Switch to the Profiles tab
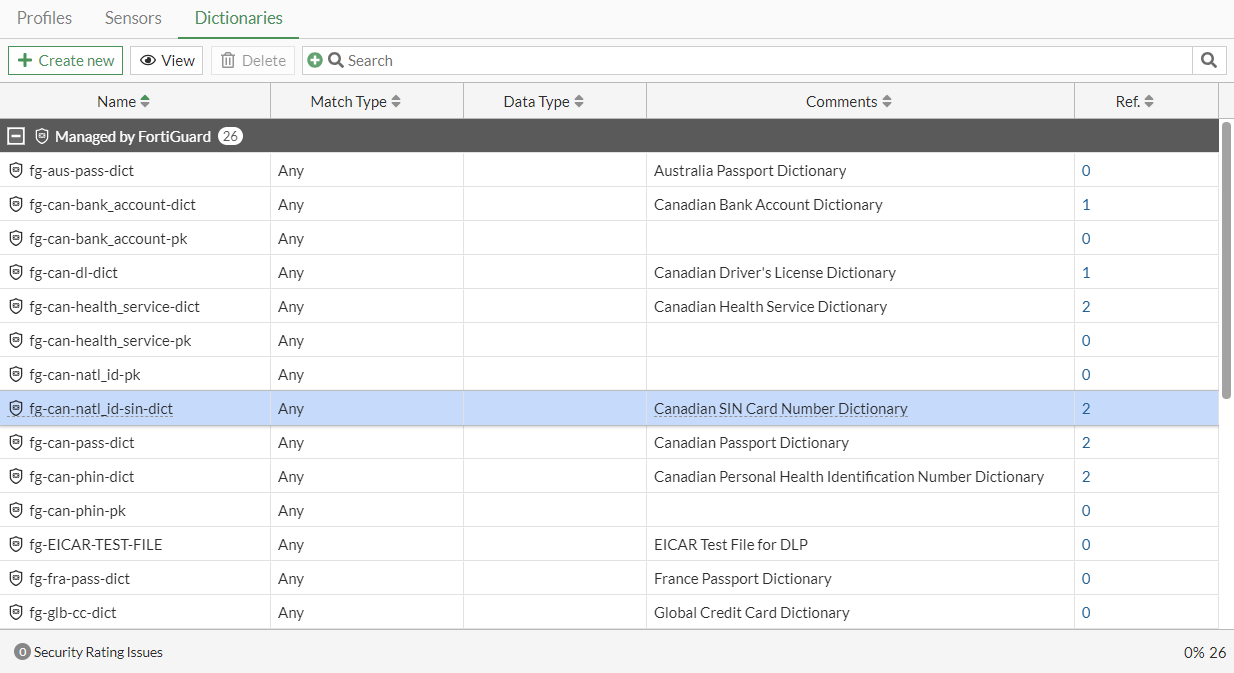The height and width of the screenshot is (673, 1234). click(x=44, y=17)
